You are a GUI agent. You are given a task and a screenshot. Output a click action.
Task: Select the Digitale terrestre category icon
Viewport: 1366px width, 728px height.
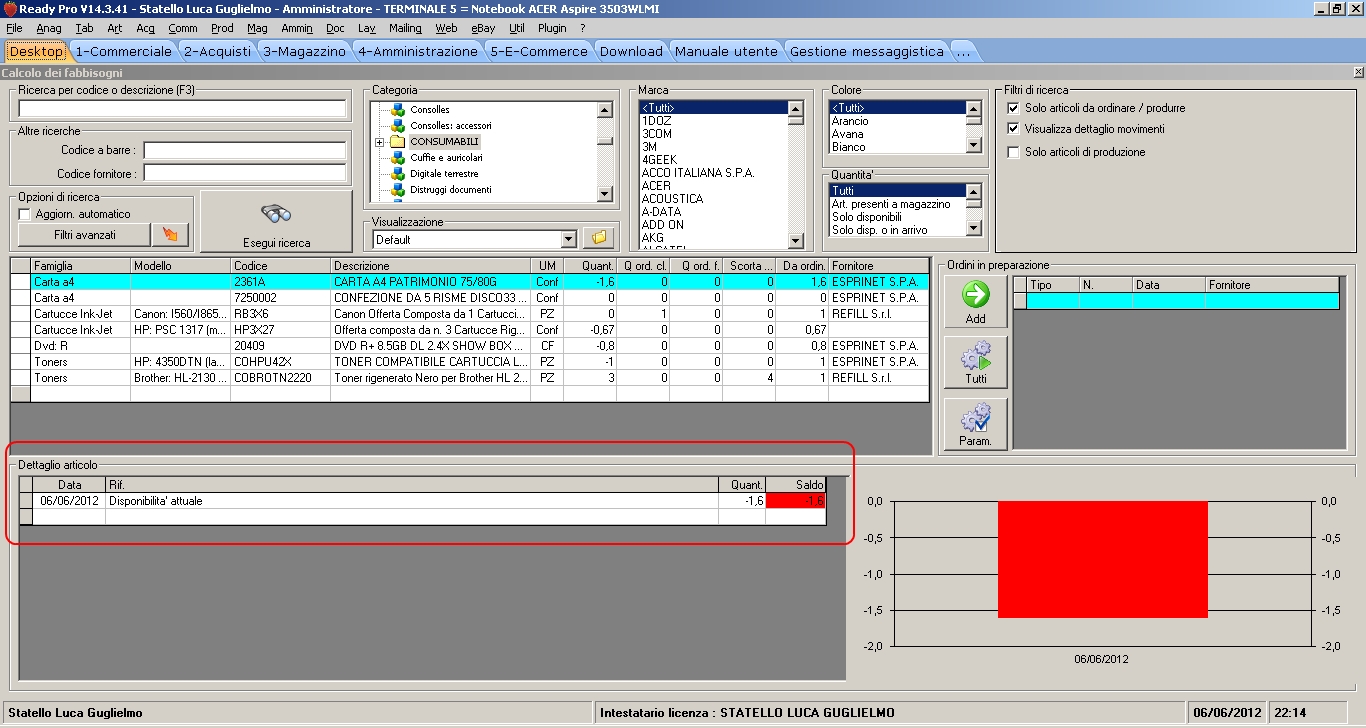click(x=398, y=174)
